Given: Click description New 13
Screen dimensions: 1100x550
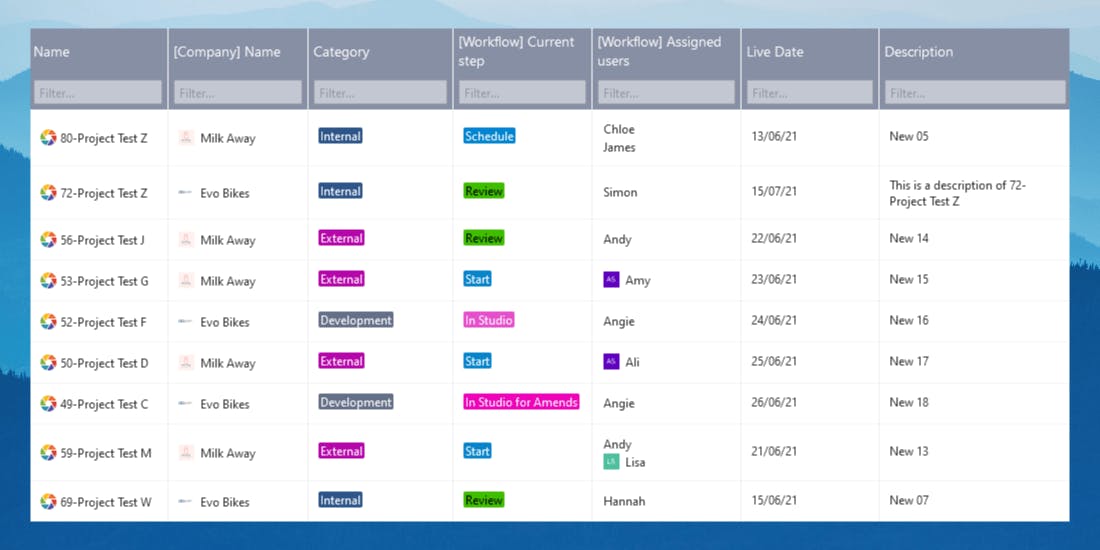Looking at the screenshot, I should pos(908,451).
